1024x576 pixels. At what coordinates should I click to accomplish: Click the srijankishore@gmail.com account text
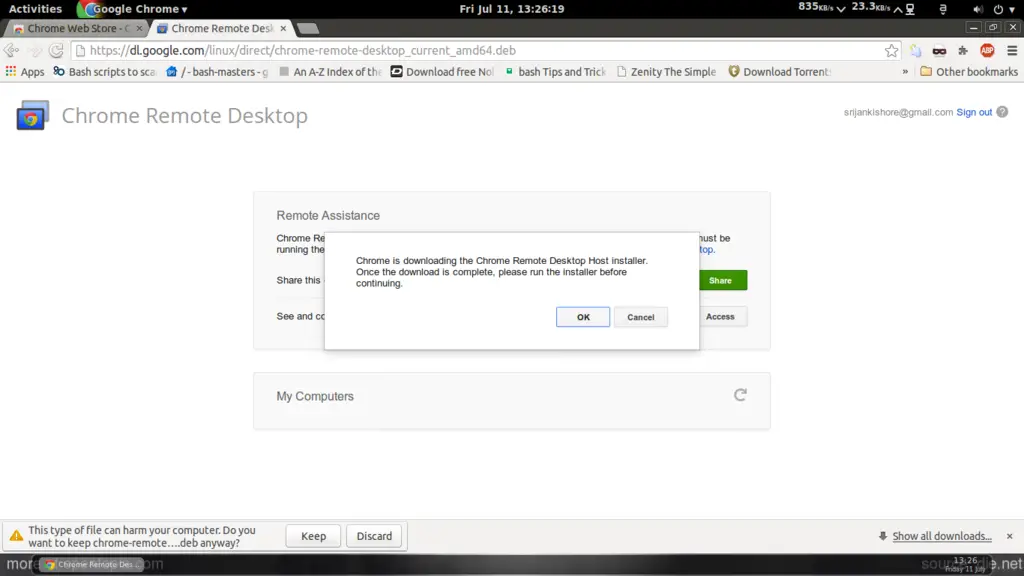click(x=898, y=112)
